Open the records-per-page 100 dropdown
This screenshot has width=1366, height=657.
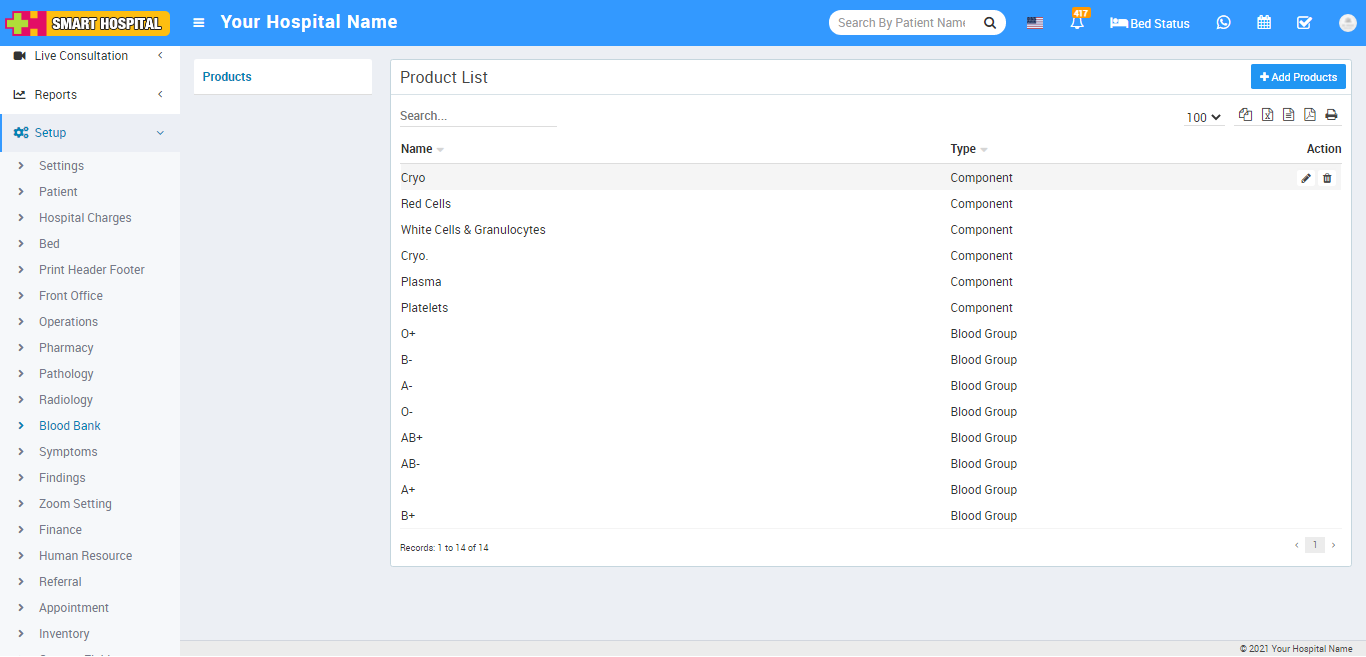pos(1203,117)
